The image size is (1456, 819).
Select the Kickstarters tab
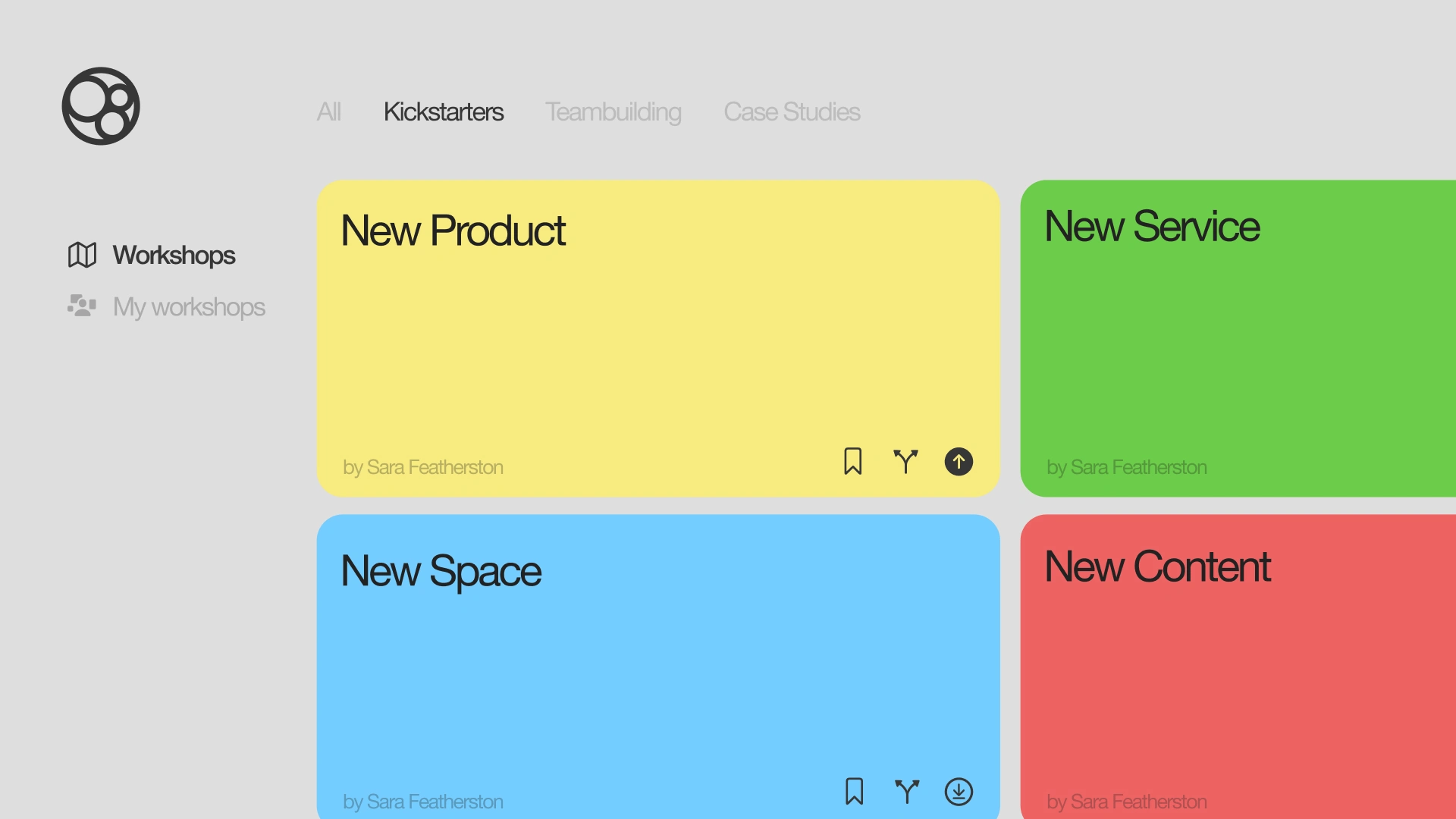[444, 111]
